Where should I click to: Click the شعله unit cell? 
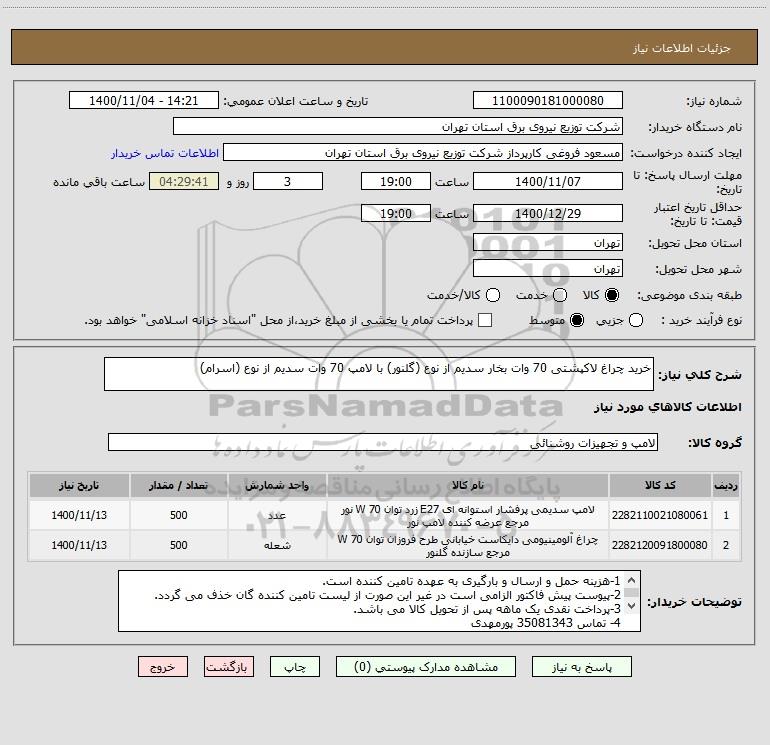pos(277,545)
